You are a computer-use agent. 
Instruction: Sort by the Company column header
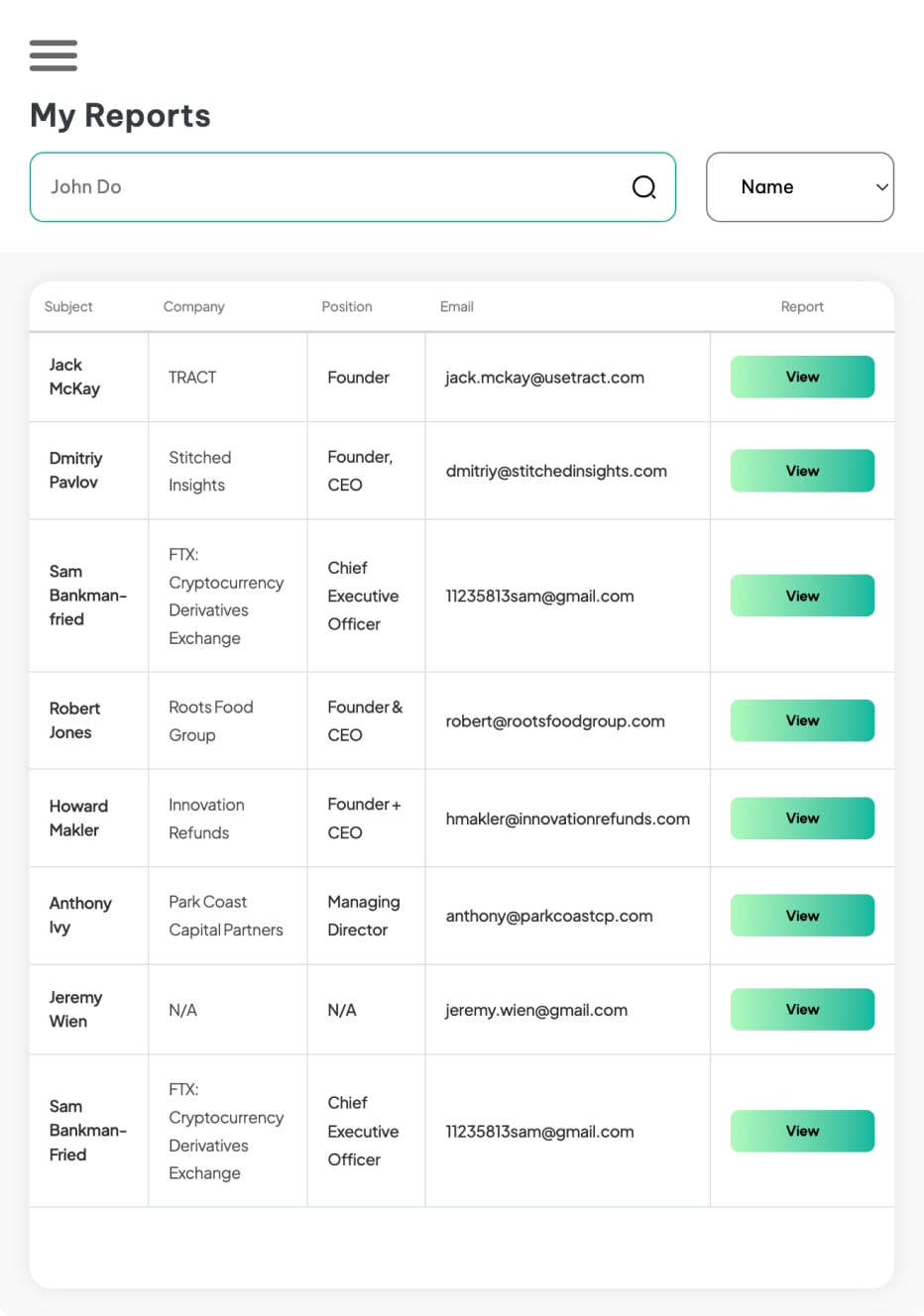[193, 307]
